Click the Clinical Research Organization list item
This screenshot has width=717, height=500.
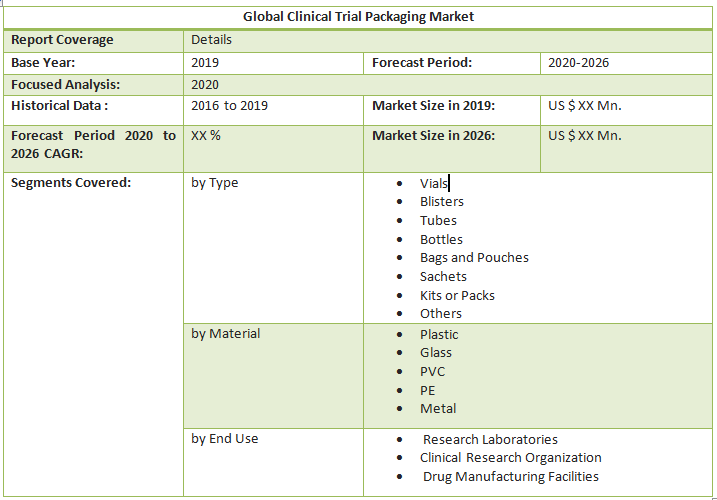tap(510, 457)
